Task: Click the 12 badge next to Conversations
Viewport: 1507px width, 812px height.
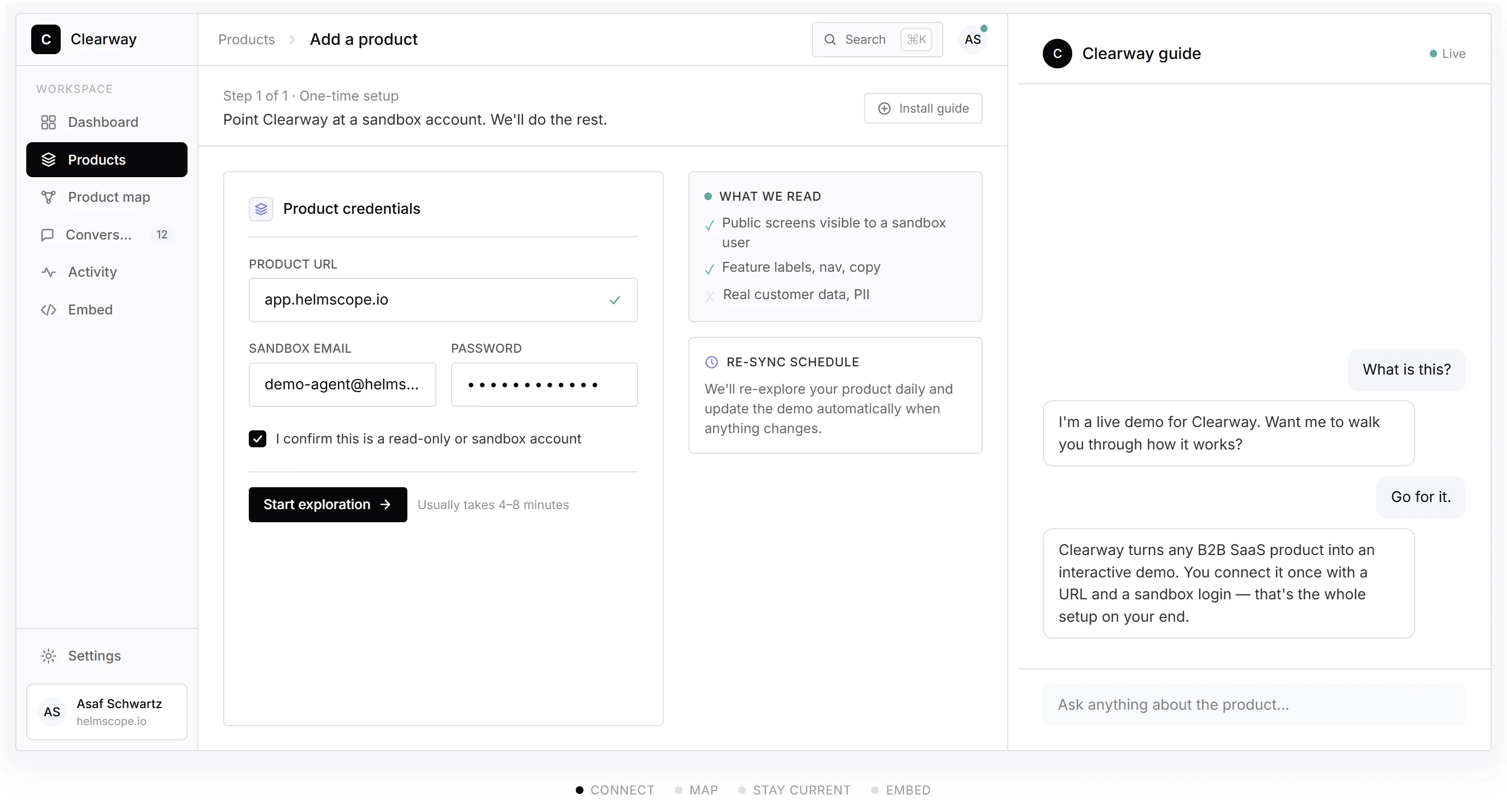Action: [x=161, y=235]
